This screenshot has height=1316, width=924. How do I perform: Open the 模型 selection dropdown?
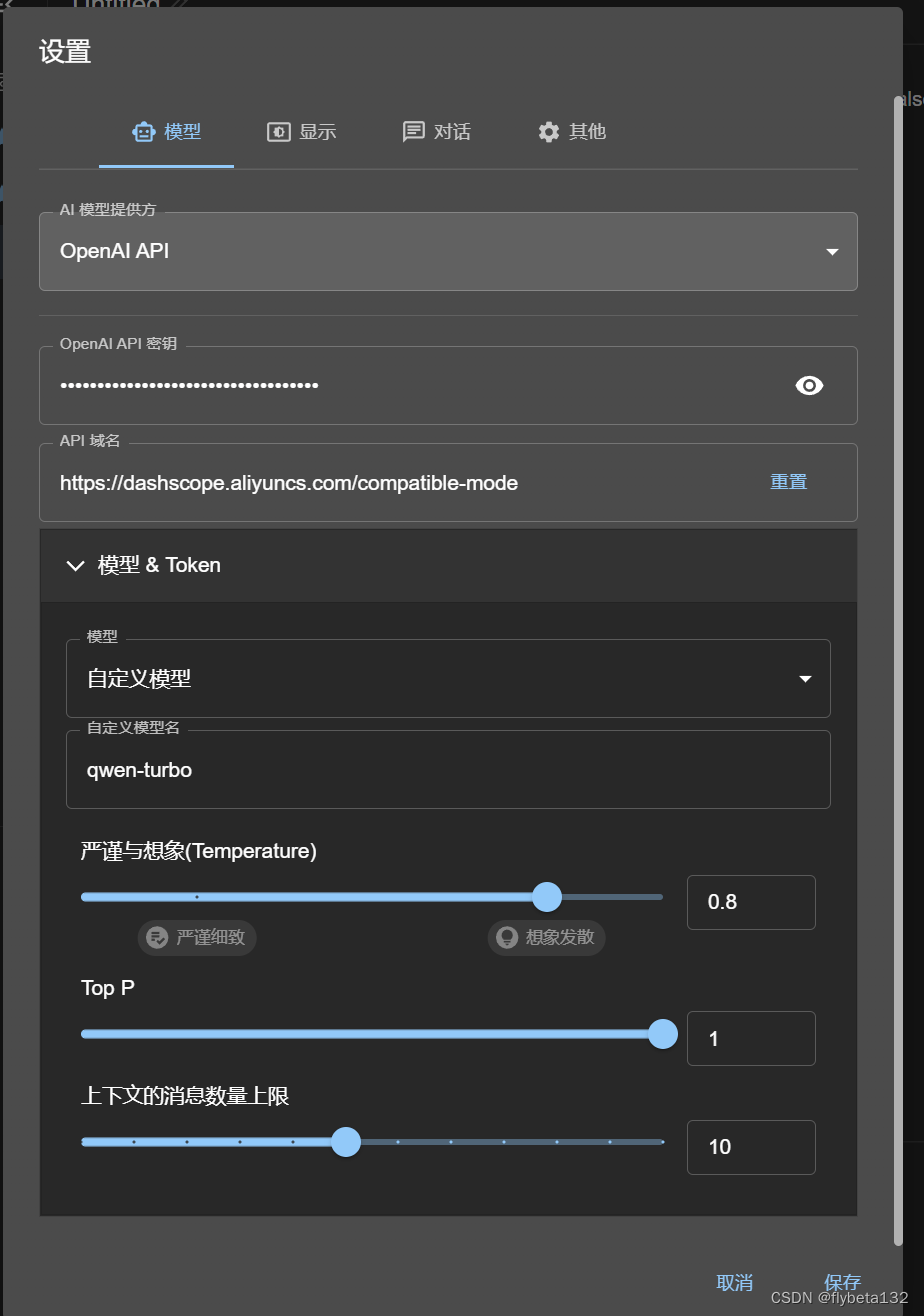click(448, 678)
